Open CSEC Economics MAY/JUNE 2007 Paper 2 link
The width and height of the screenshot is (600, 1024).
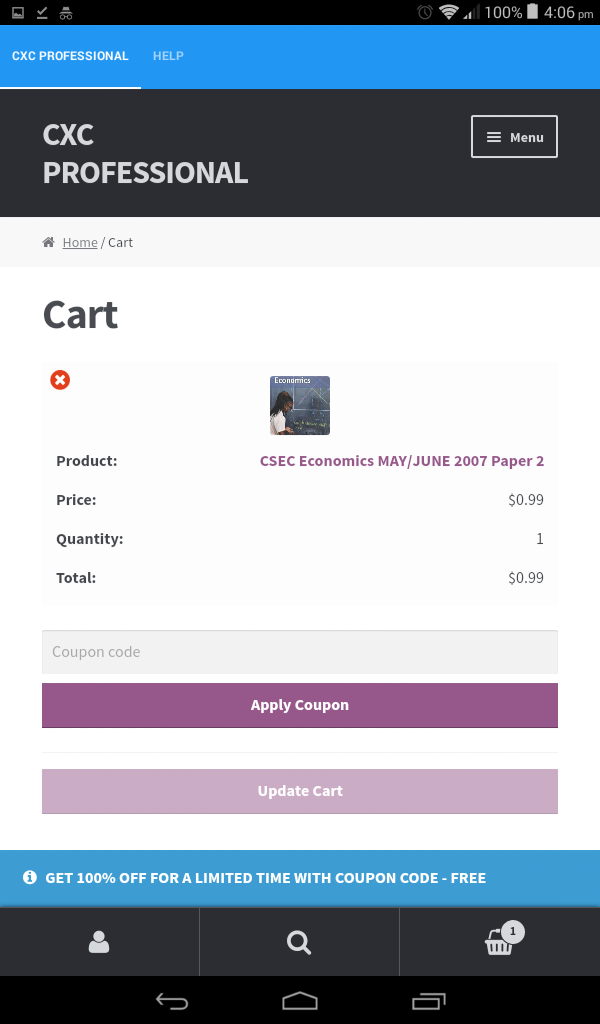pos(401,461)
